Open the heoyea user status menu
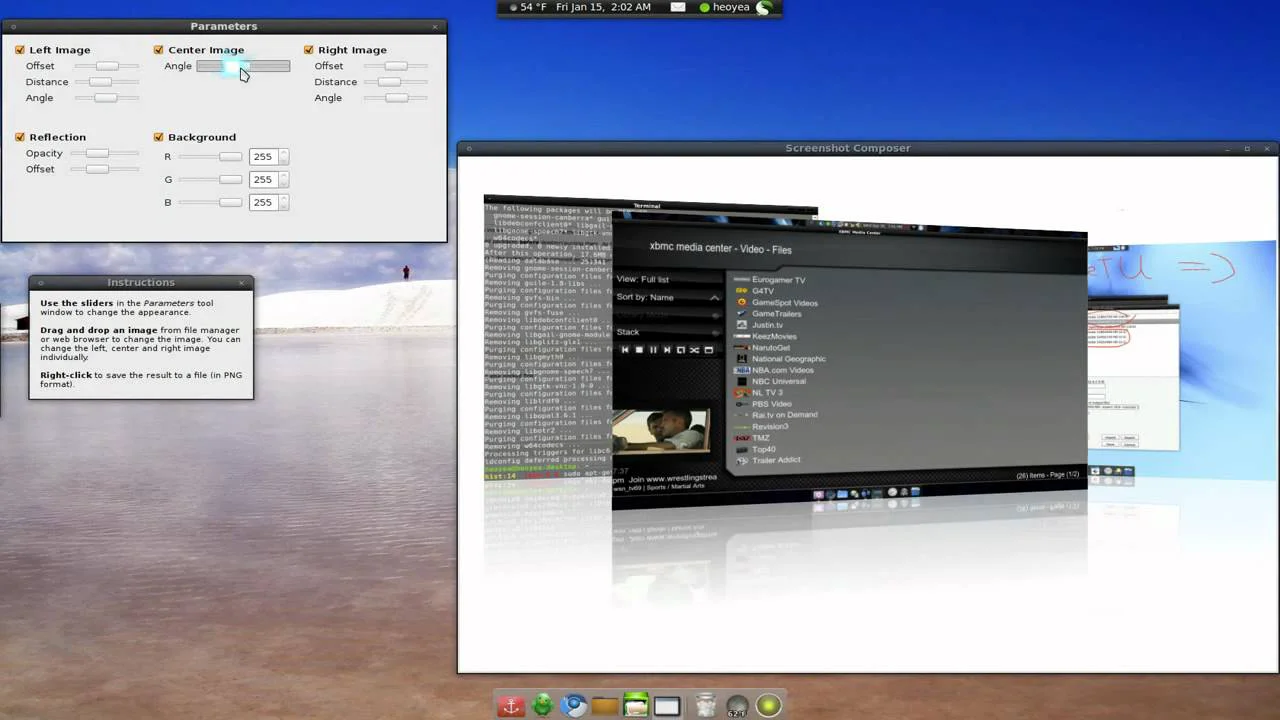The image size is (1280, 720). click(730, 7)
